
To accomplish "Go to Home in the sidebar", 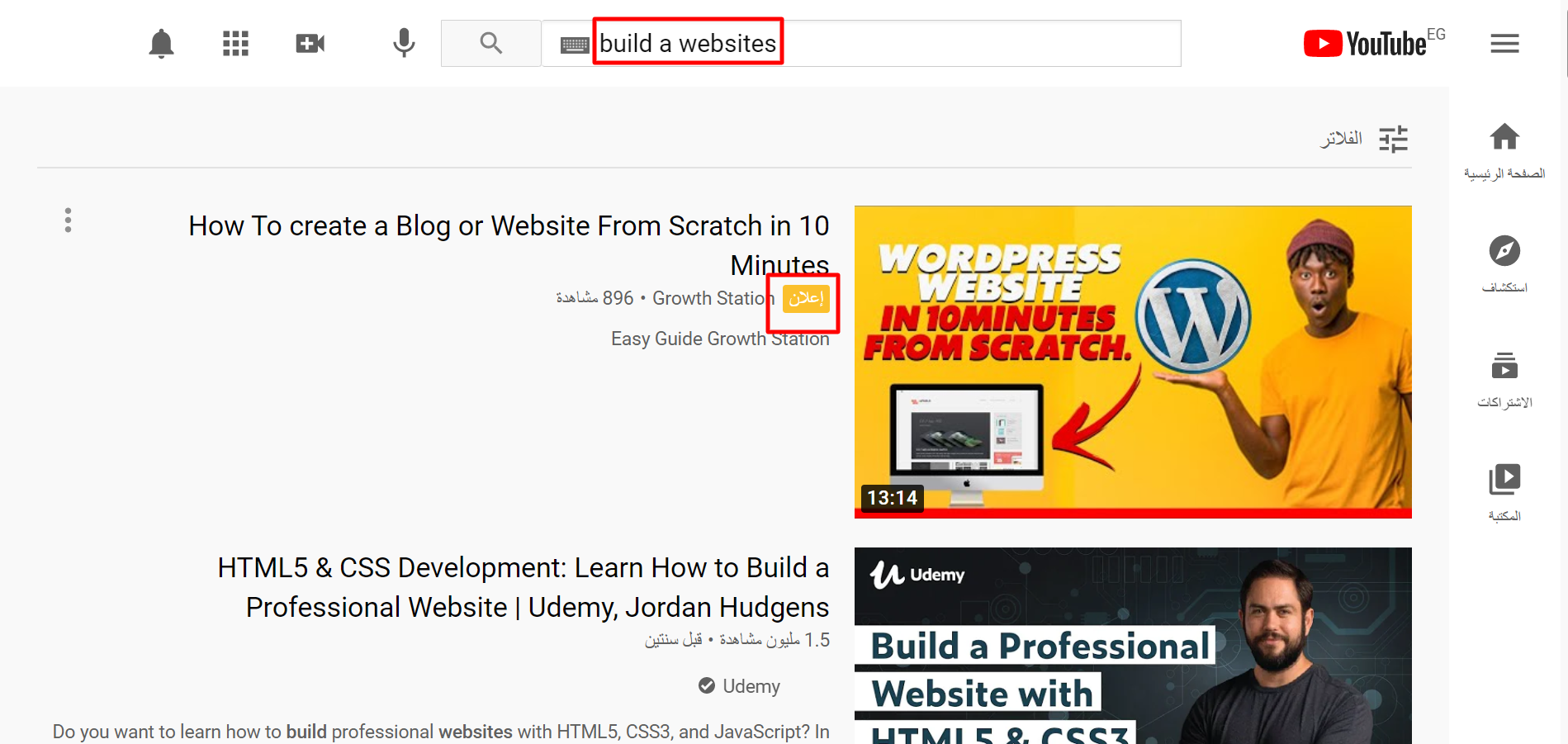I will (x=1504, y=150).
